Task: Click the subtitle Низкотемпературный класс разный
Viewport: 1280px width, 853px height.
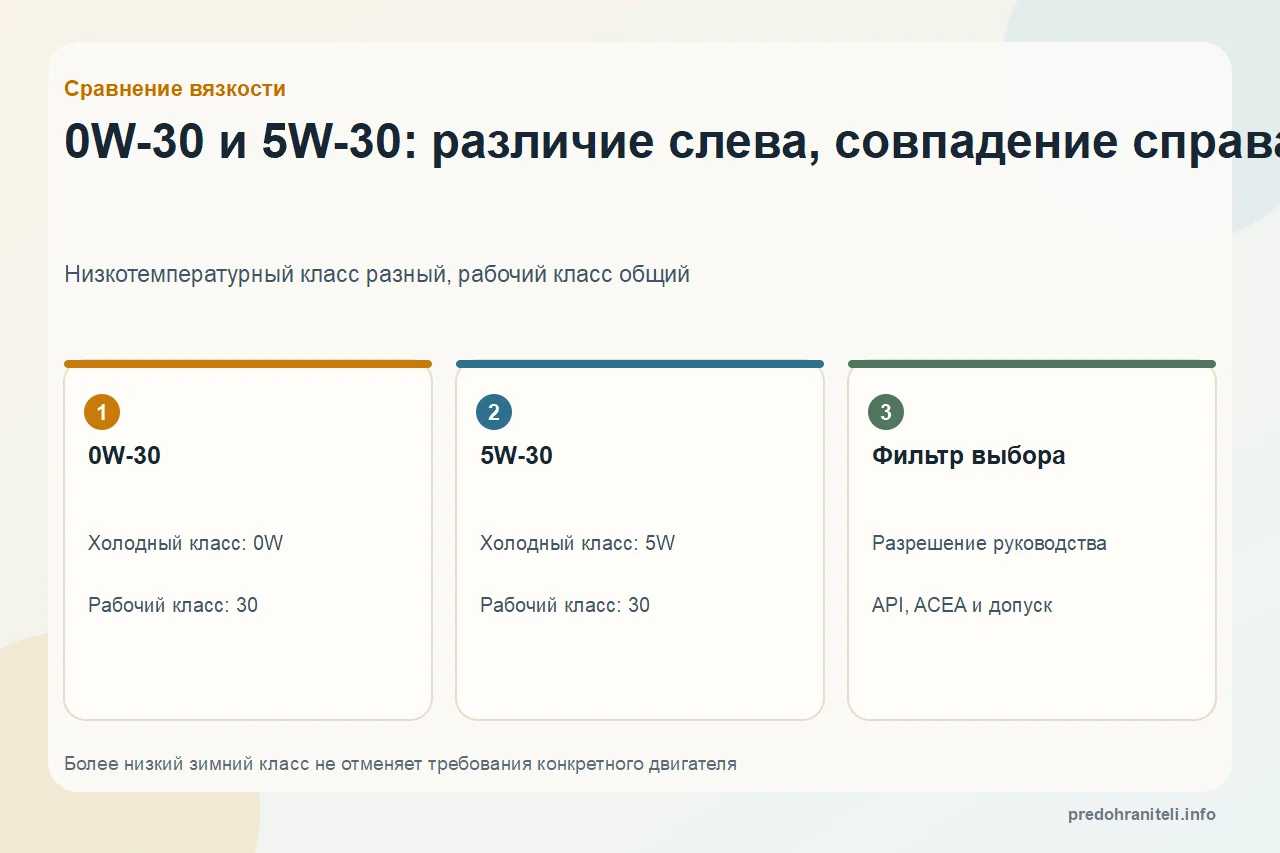Action: tap(377, 274)
